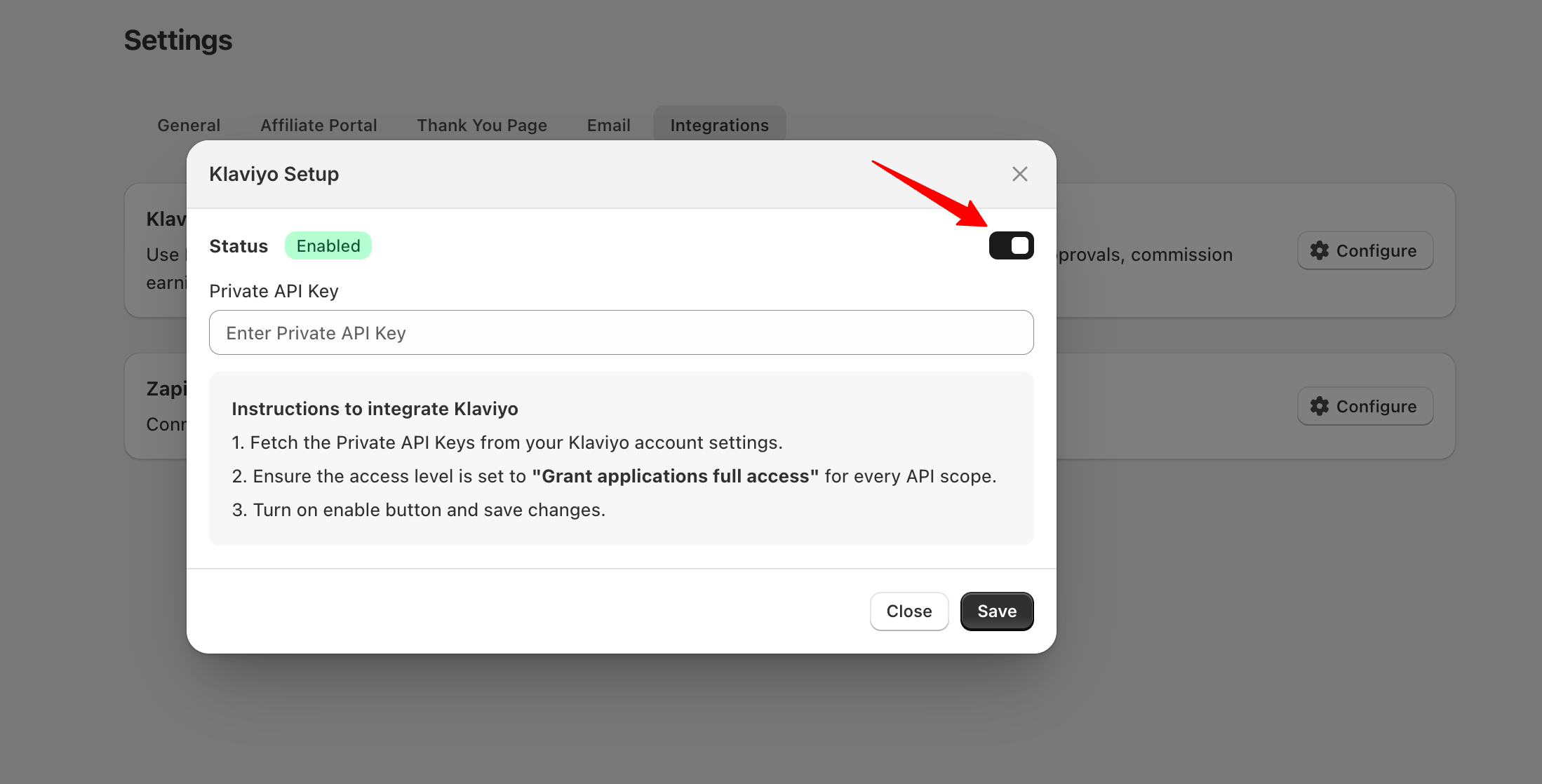Click the Private API Key label
Screen dimensions: 1542x784
click(274, 291)
